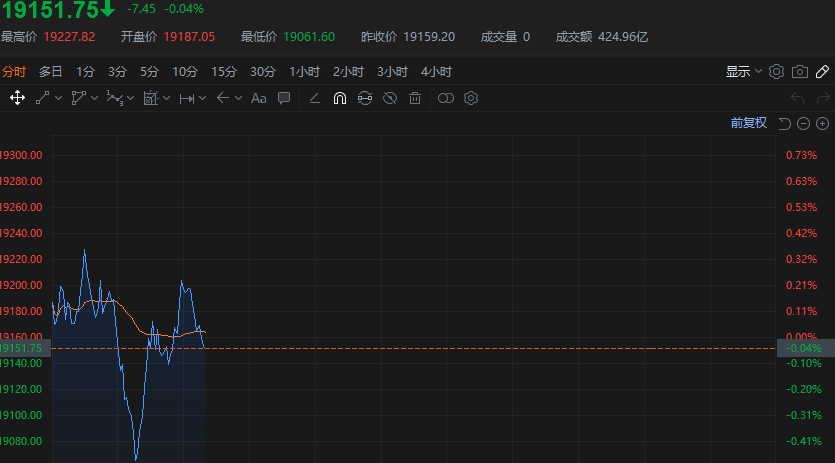Click the text annotation Aa tool
The height and width of the screenshot is (463, 835).
[x=258, y=98]
